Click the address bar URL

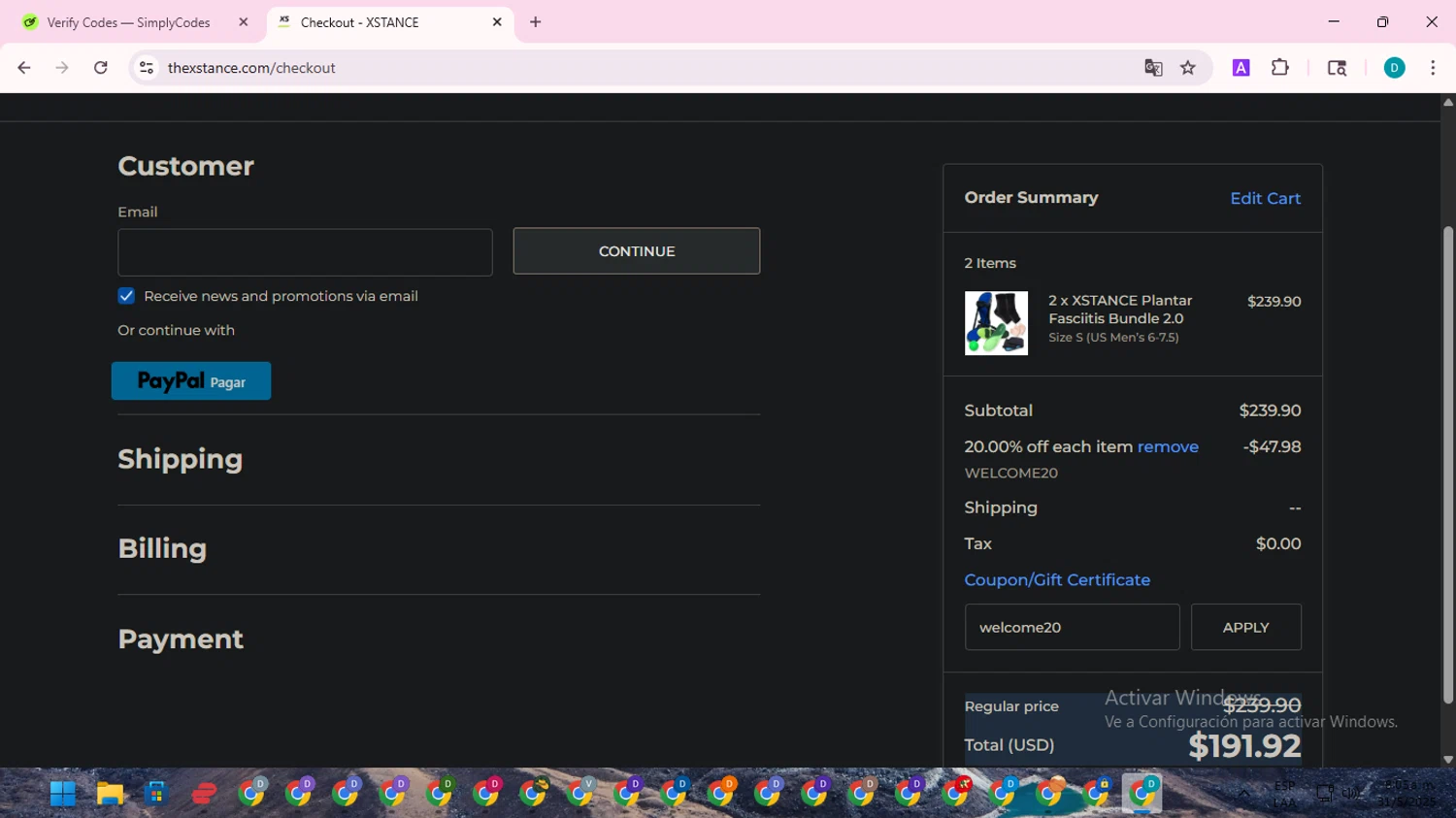251,68
